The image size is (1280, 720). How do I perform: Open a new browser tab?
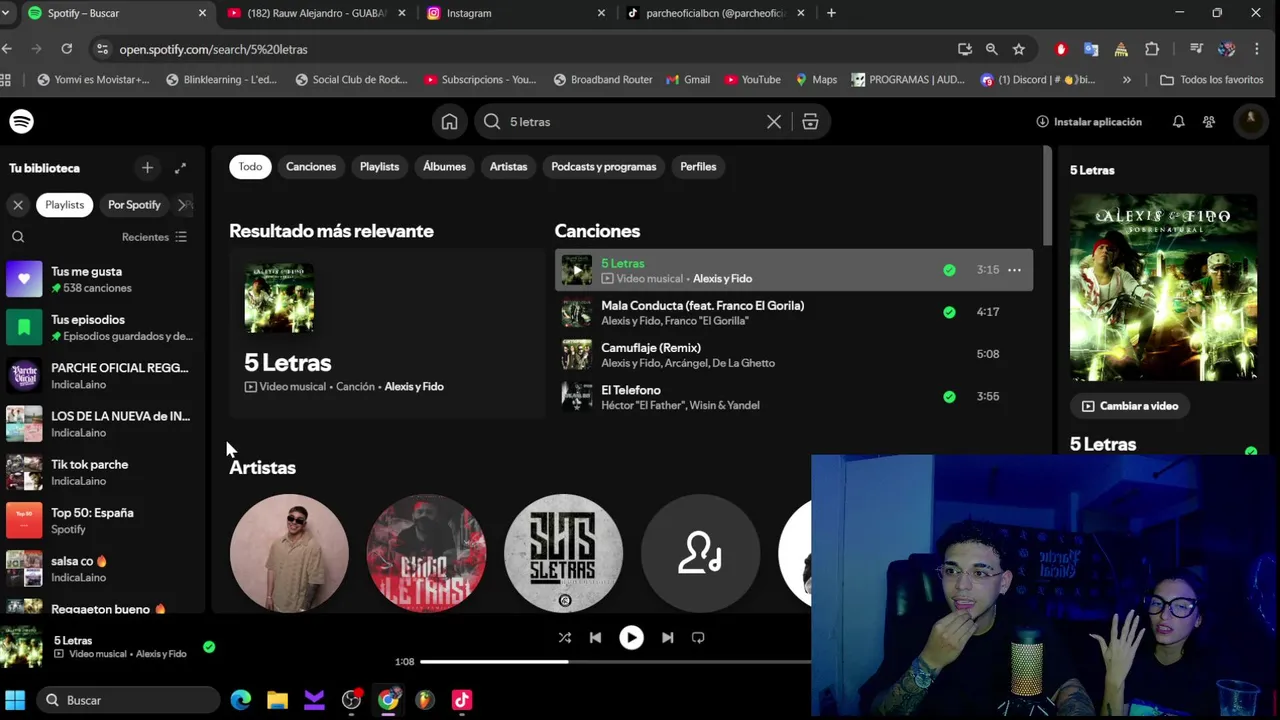pos(831,13)
